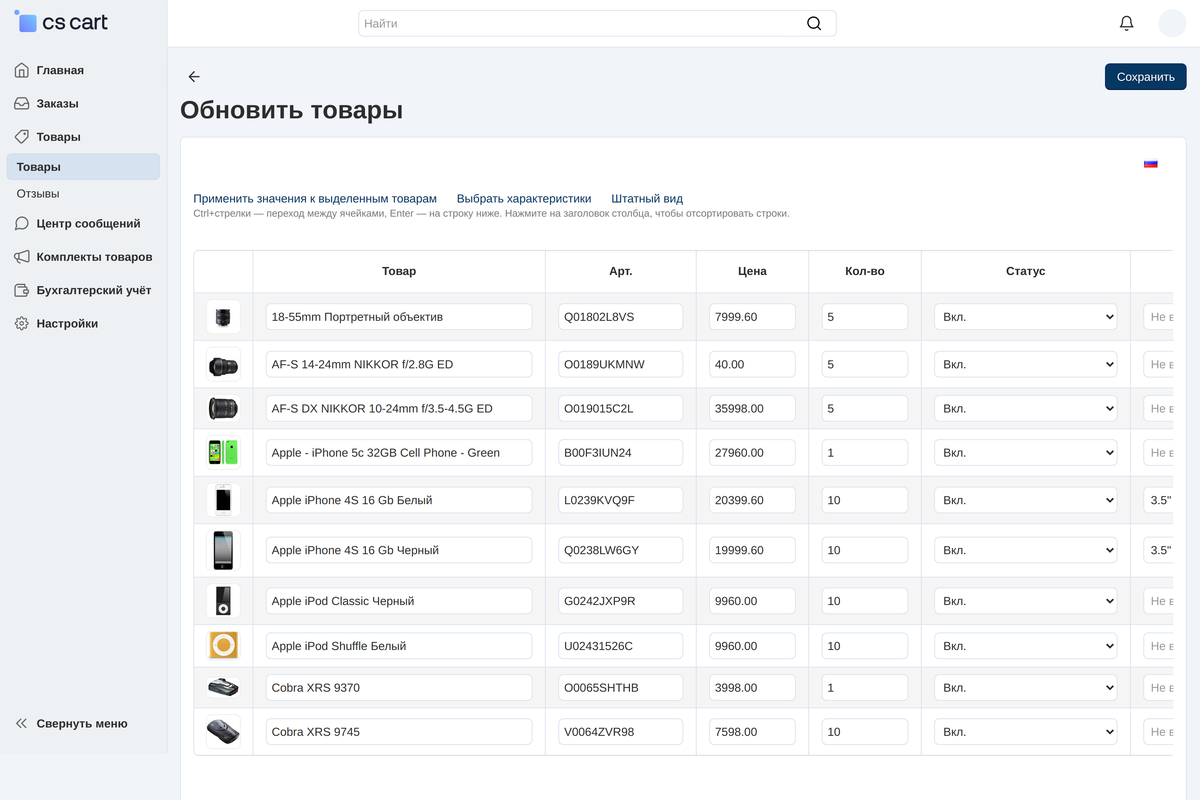Screen dimensions: 1200x800
Task: Open status dropdown for Cobra XRS 9370
Action: [1026, 688]
